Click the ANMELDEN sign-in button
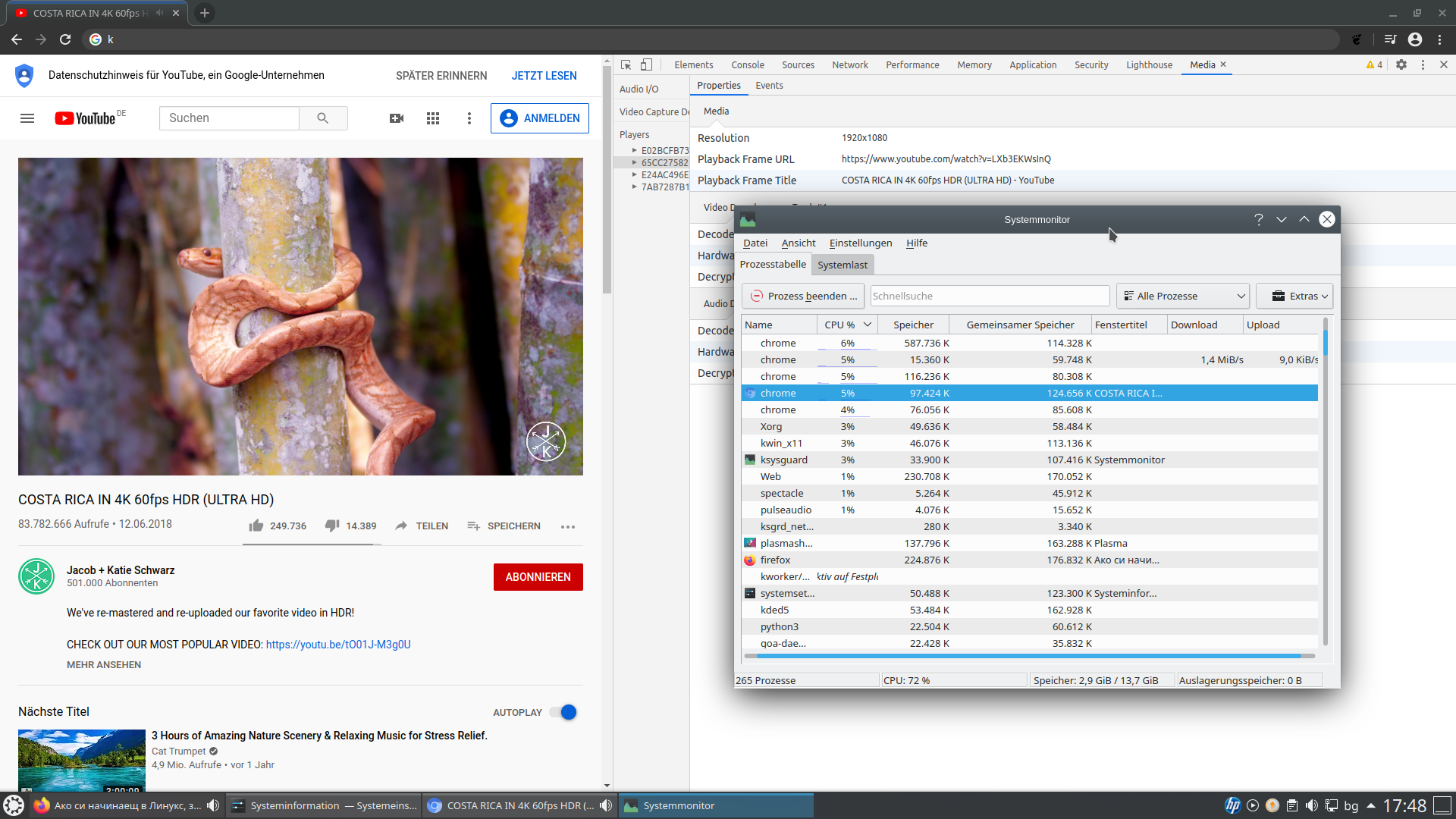 pyautogui.click(x=540, y=118)
